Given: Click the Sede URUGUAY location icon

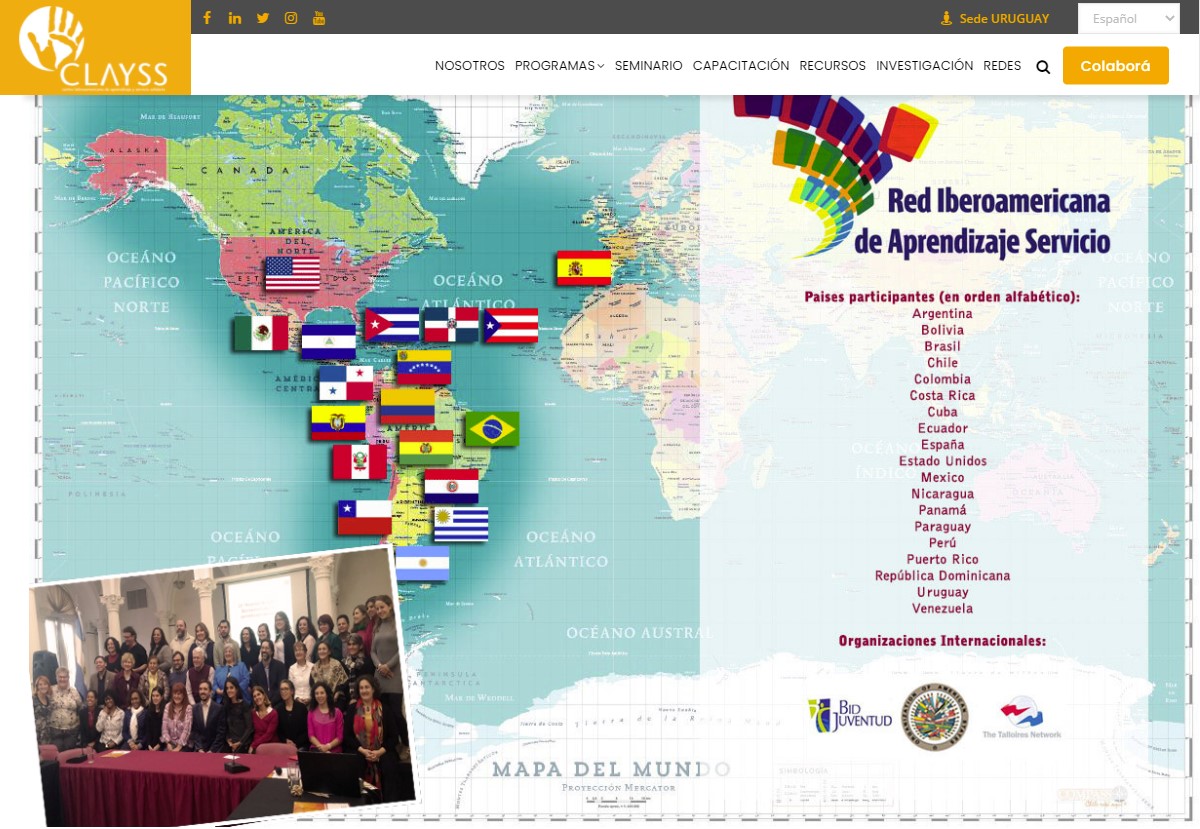Looking at the screenshot, I should [945, 17].
